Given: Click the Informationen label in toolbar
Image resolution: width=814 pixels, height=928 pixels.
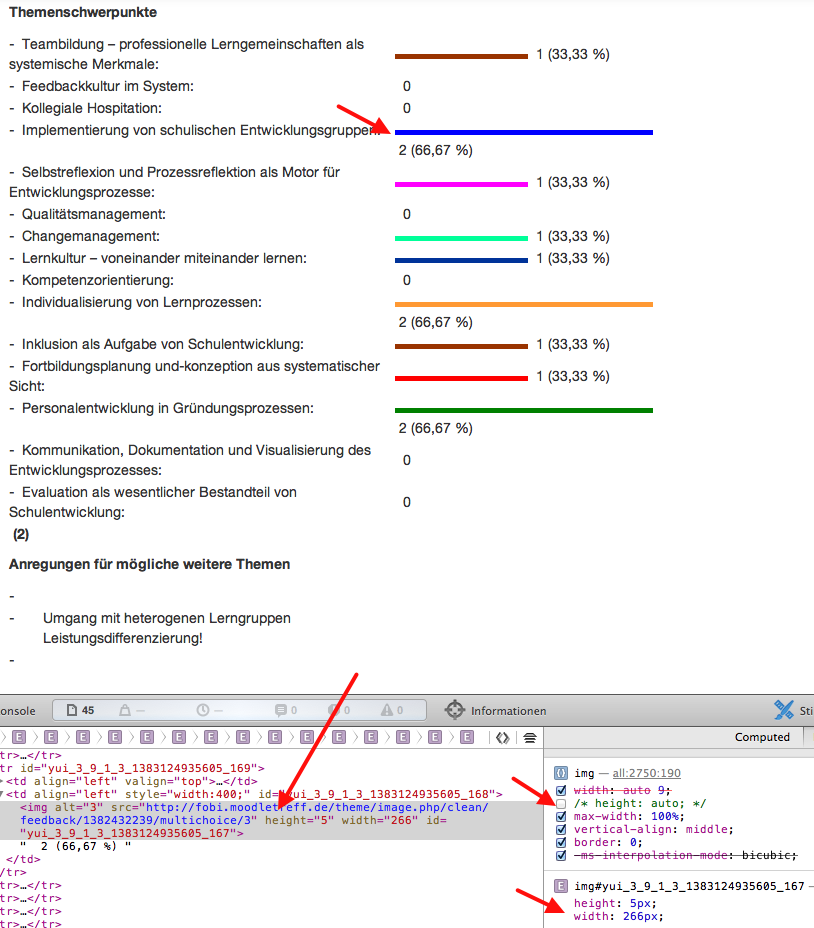Looking at the screenshot, I should point(509,711).
